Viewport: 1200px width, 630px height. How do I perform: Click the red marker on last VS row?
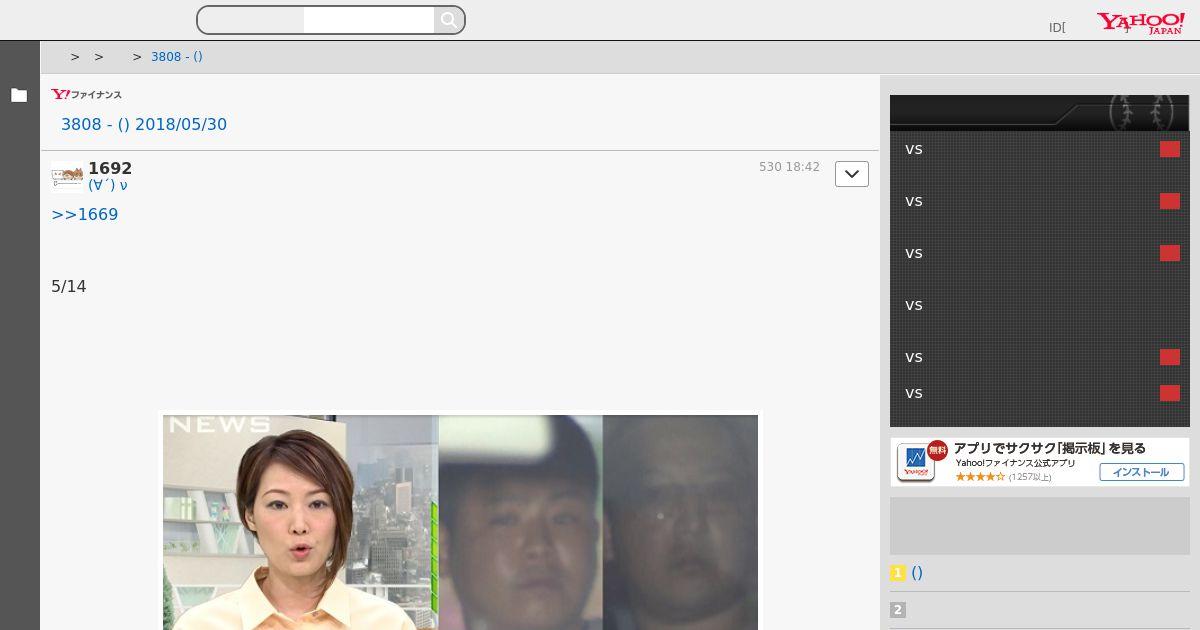(x=1169, y=393)
